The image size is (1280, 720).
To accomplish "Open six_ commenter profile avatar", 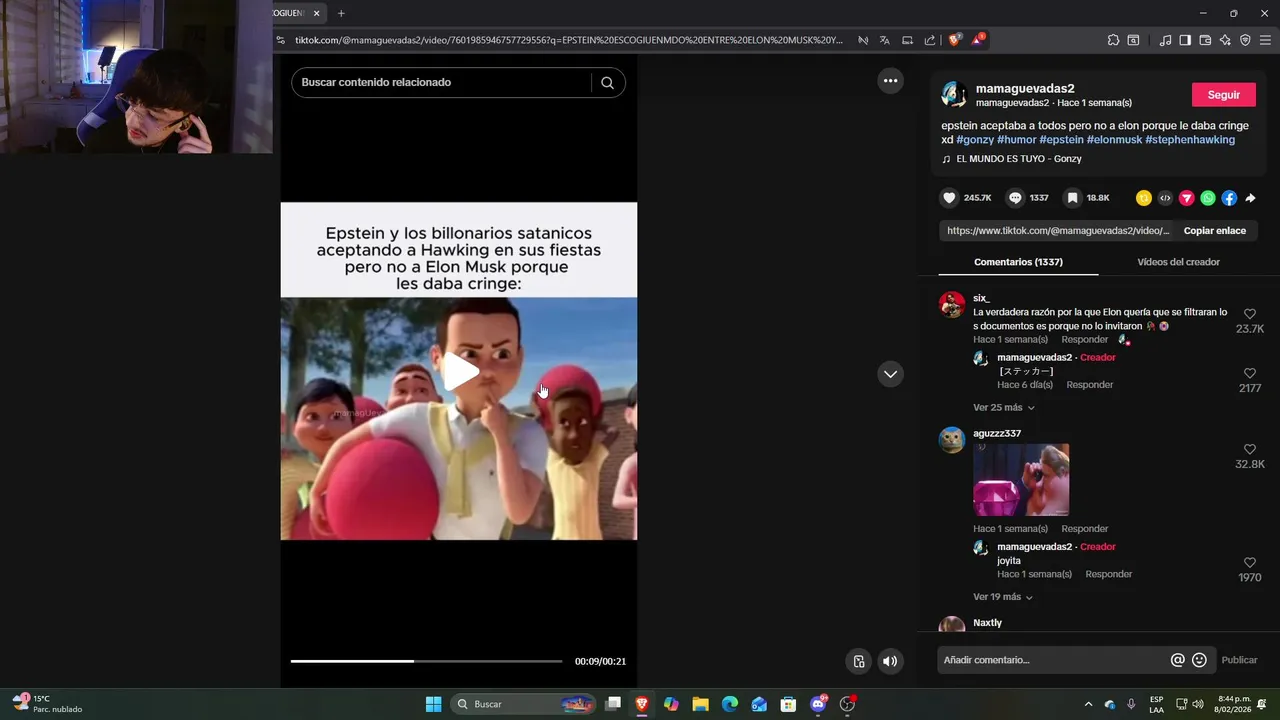I will click(952, 304).
